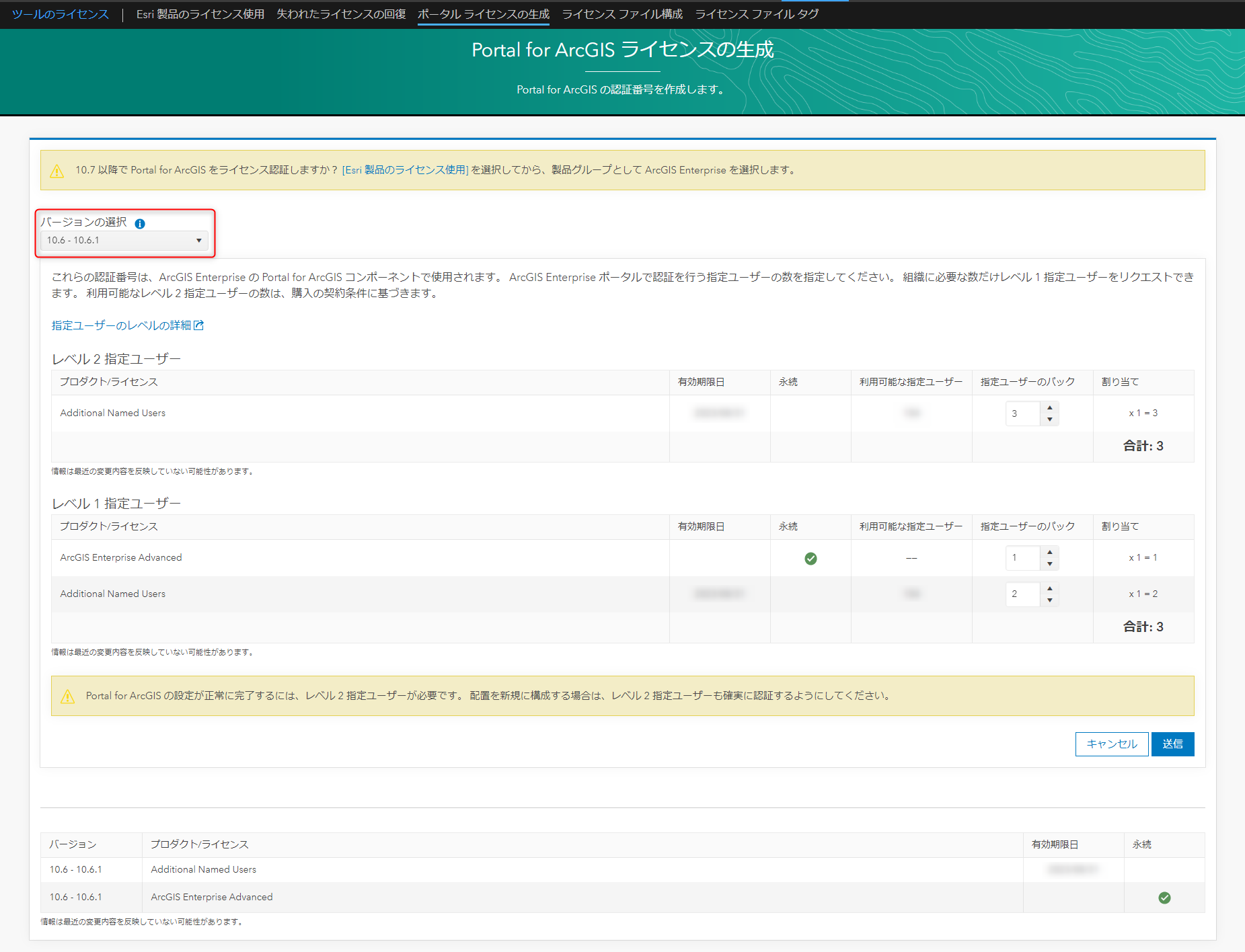Click the external link icon after 指定ユーザーのレベルの詳細
The image size is (1245, 952).
pos(198,325)
